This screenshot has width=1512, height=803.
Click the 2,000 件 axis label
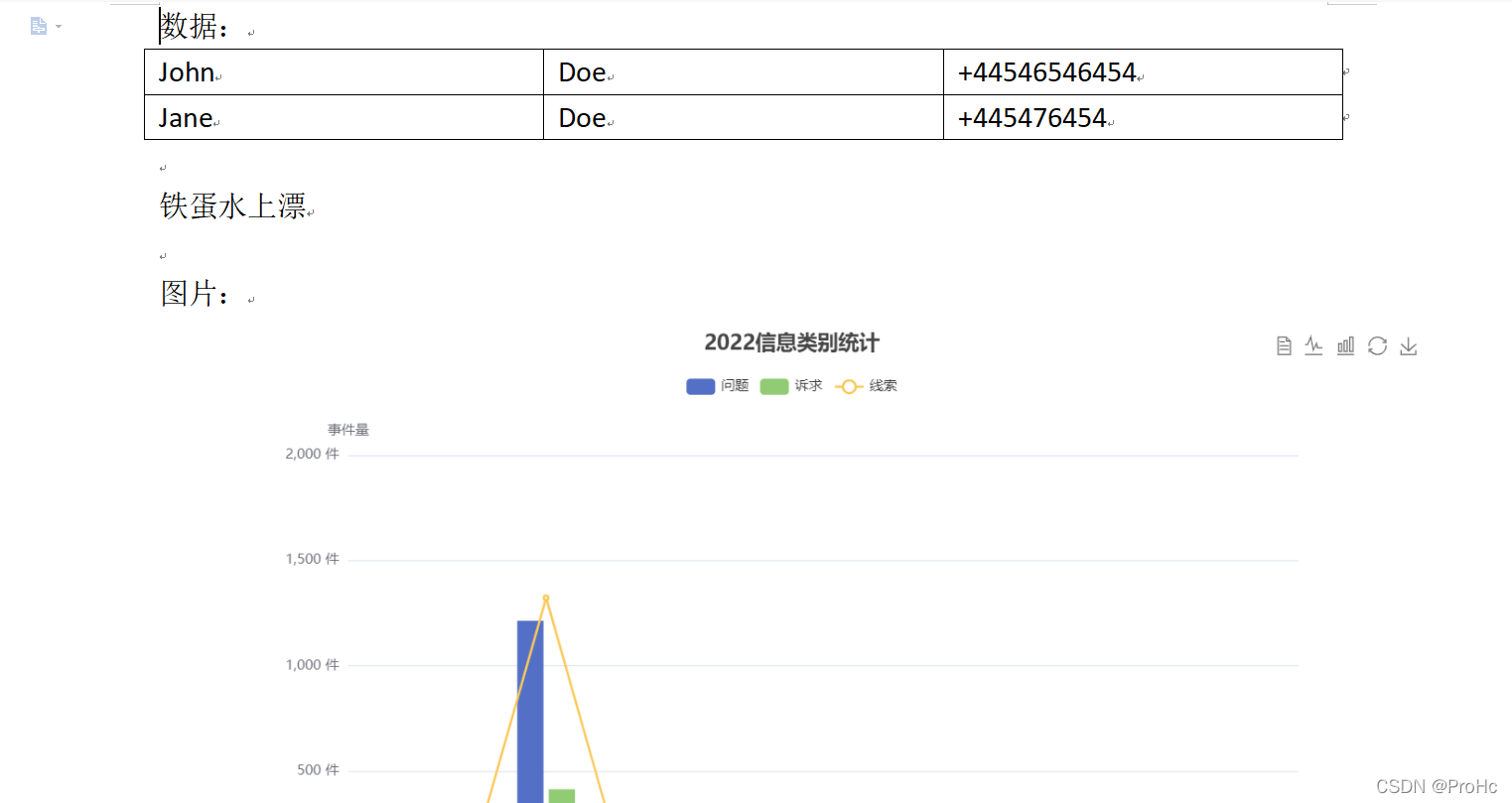(x=312, y=454)
